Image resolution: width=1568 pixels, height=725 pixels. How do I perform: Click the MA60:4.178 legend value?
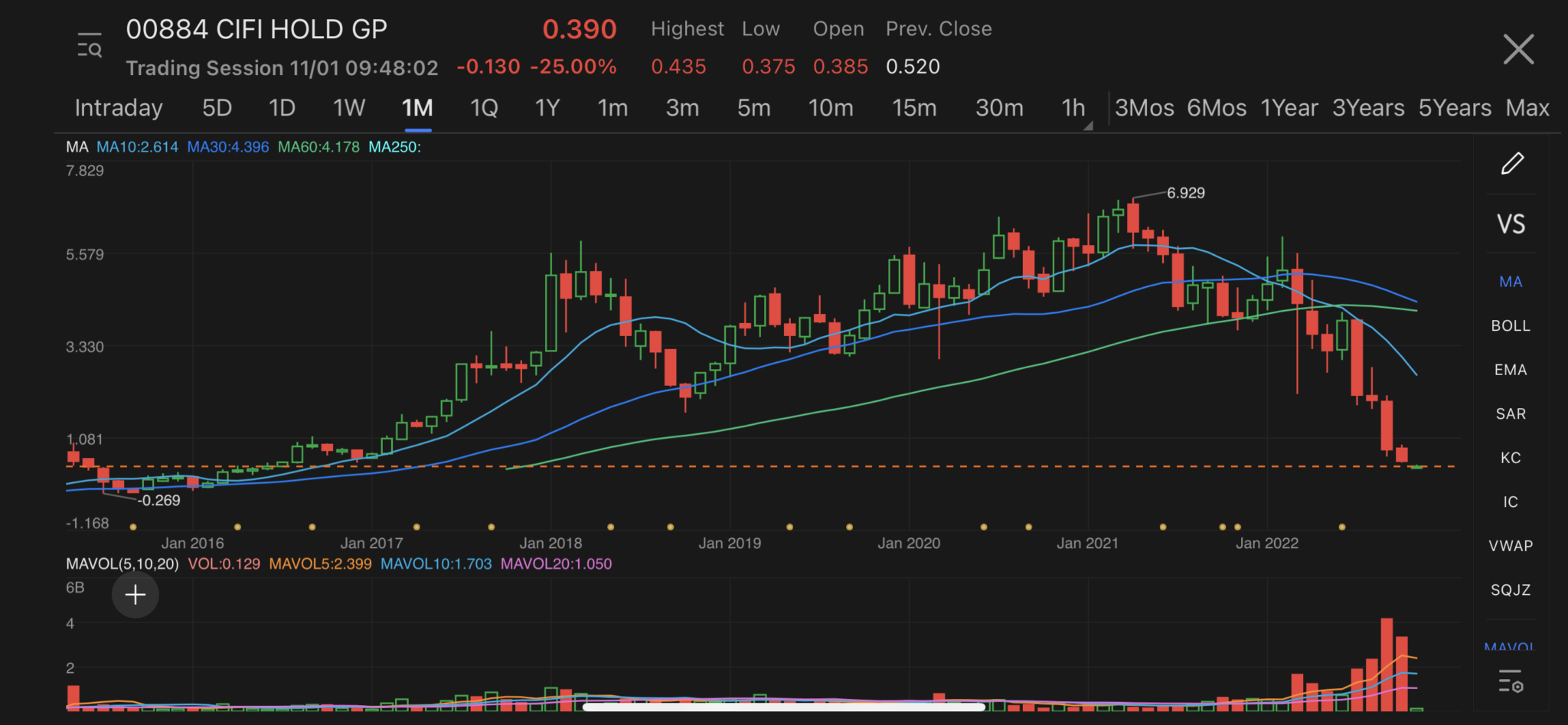[318, 147]
